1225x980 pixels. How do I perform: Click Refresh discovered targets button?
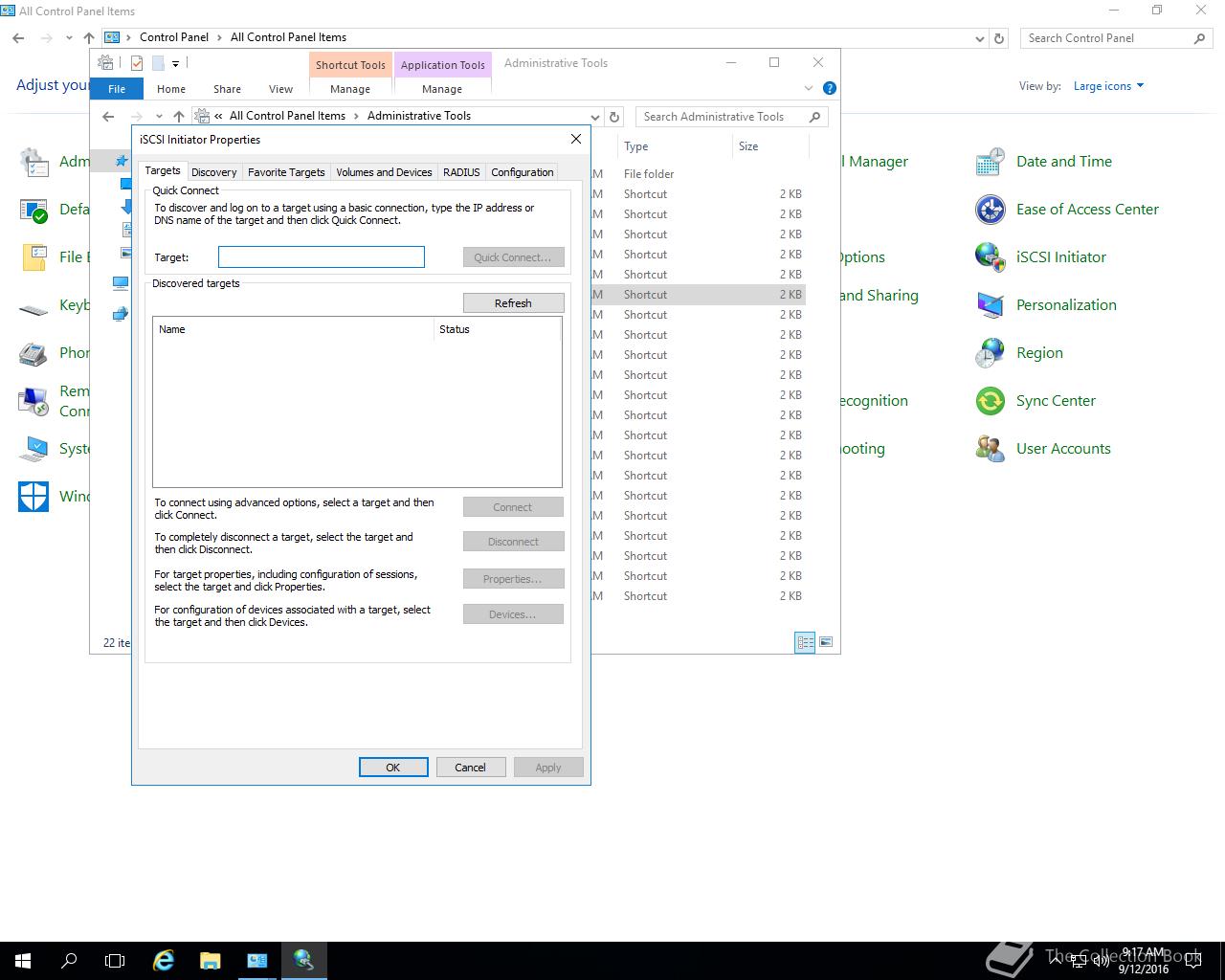point(513,303)
